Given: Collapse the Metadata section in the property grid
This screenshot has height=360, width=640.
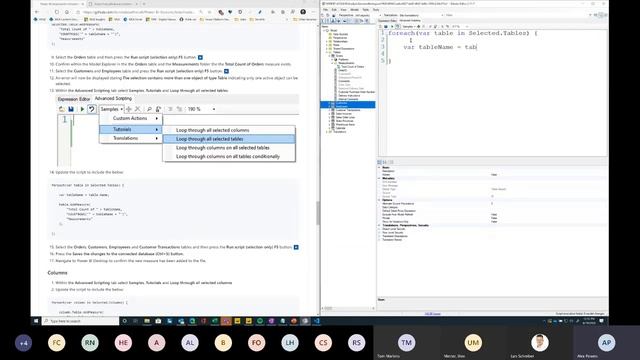Looking at the screenshot, I should point(379,178).
